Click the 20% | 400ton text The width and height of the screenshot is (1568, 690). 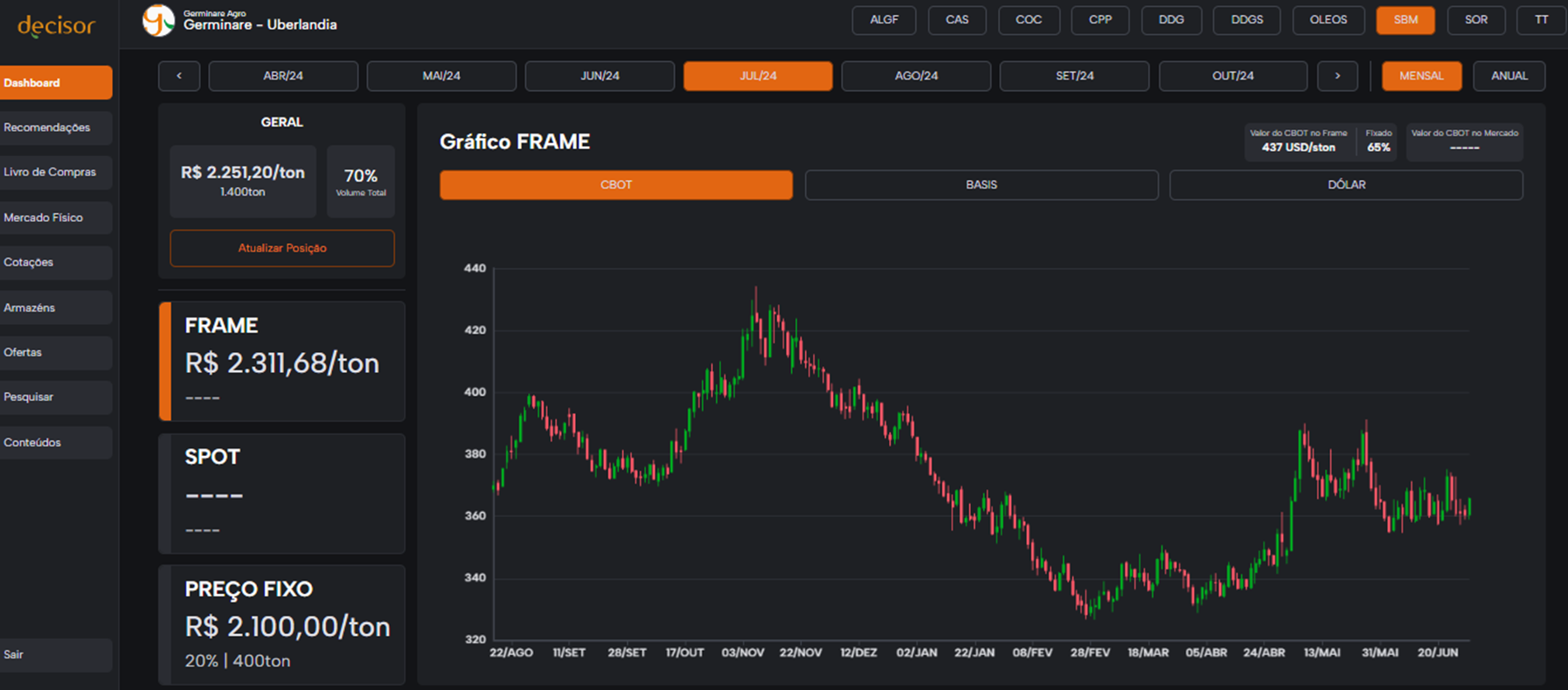[x=238, y=661]
